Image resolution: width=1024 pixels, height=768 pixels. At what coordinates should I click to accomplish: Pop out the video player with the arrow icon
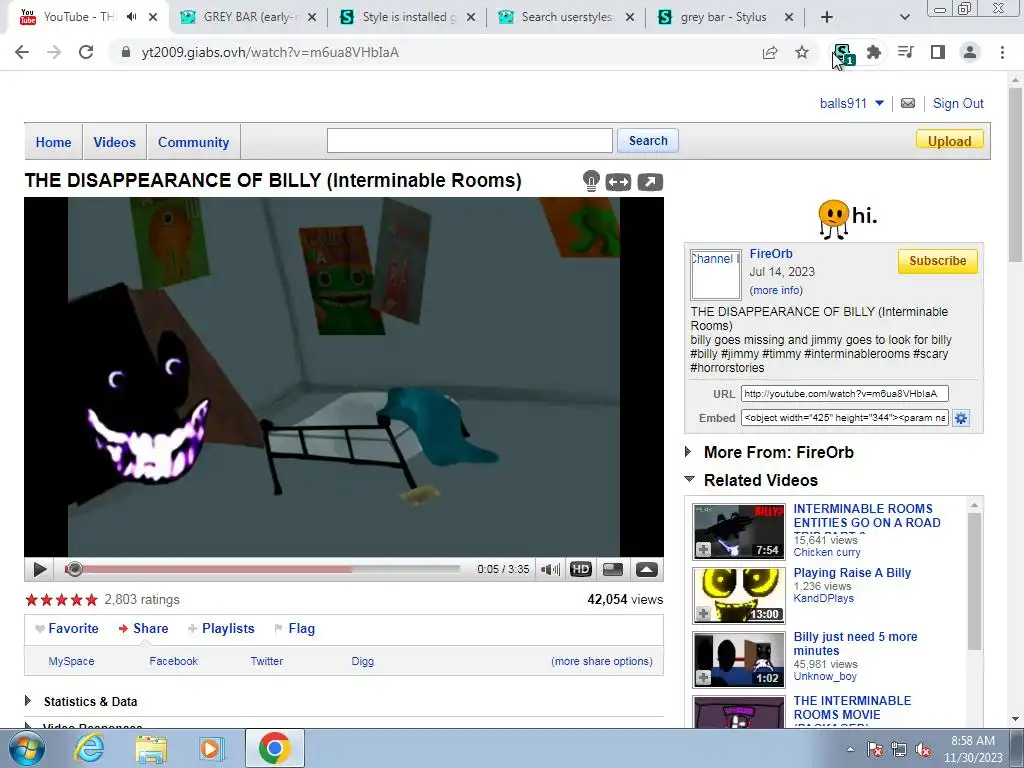(x=650, y=182)
